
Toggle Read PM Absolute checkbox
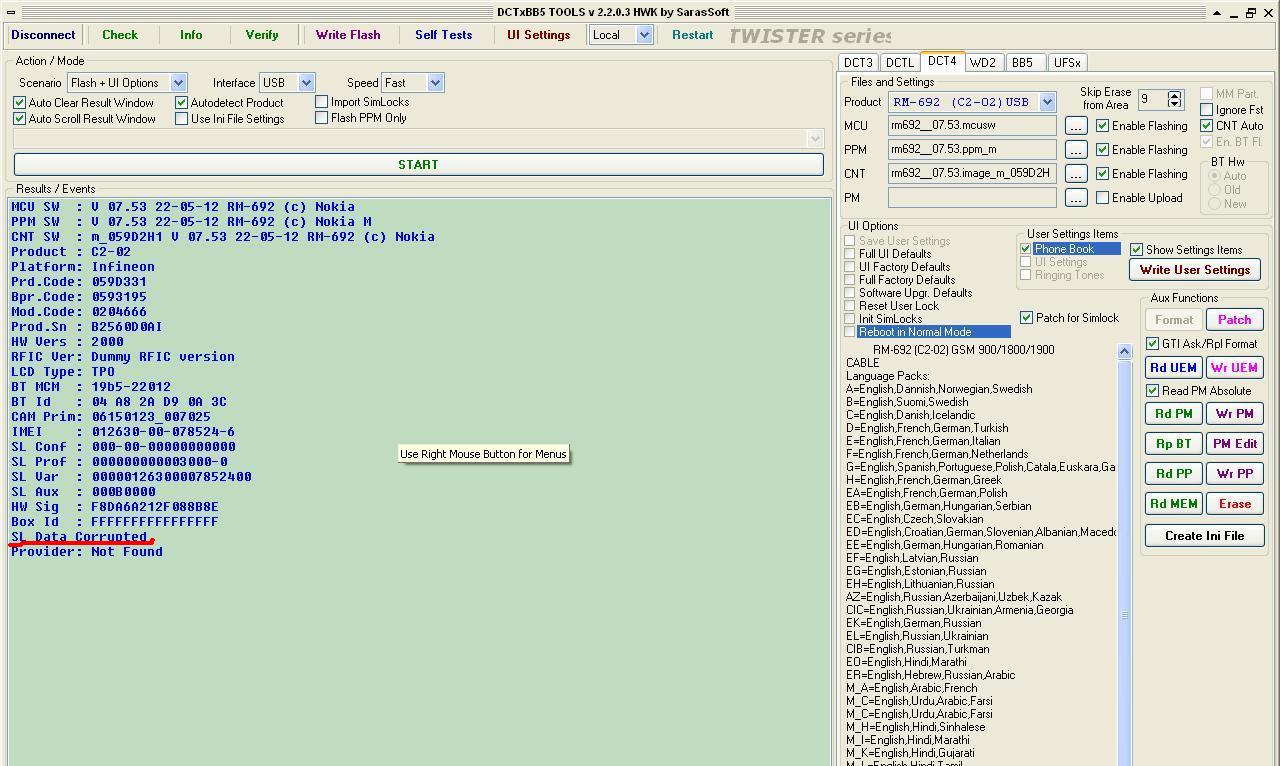point(1152,391)
